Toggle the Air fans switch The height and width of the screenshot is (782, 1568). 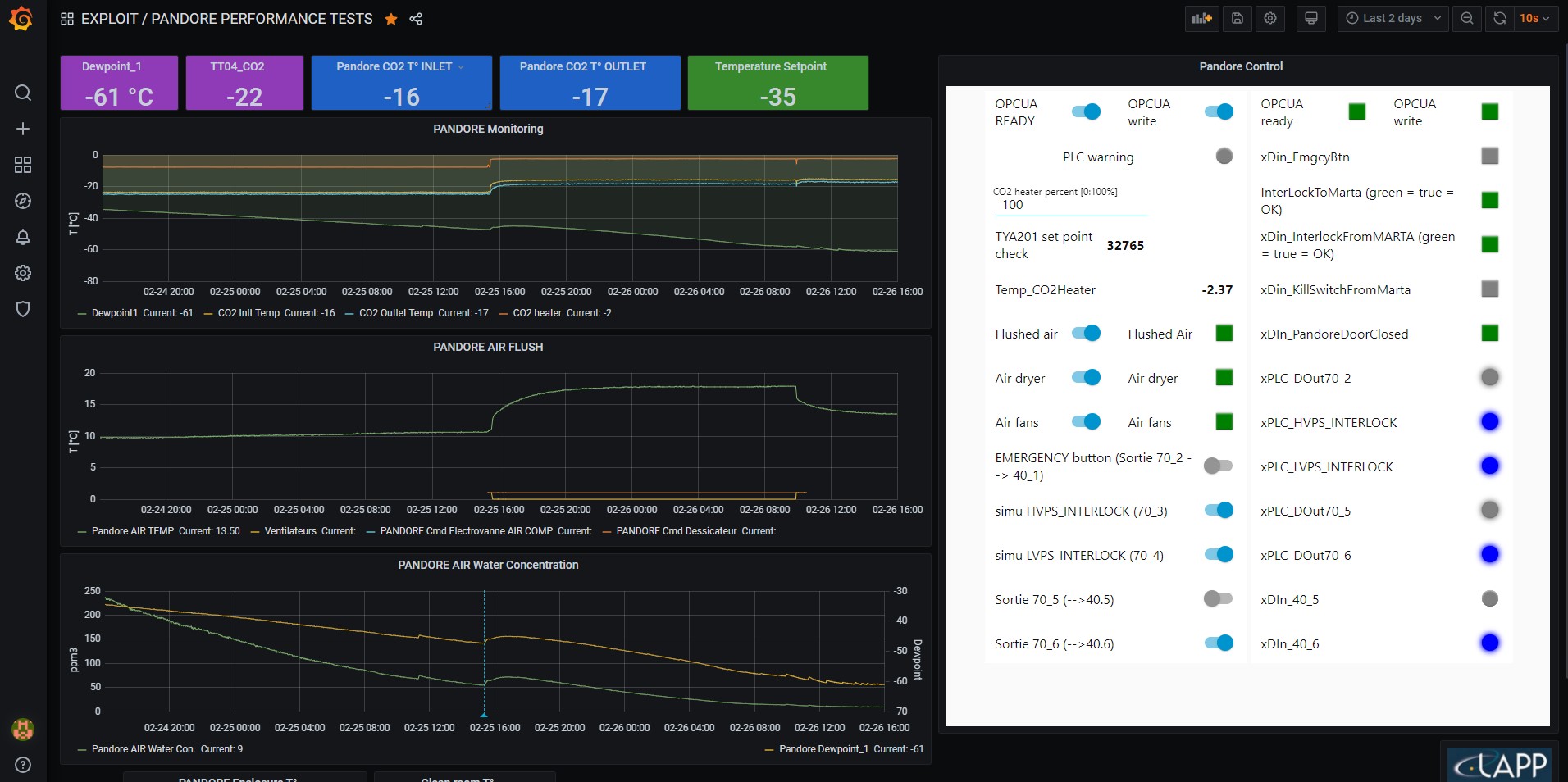[x=1087, y=421]
